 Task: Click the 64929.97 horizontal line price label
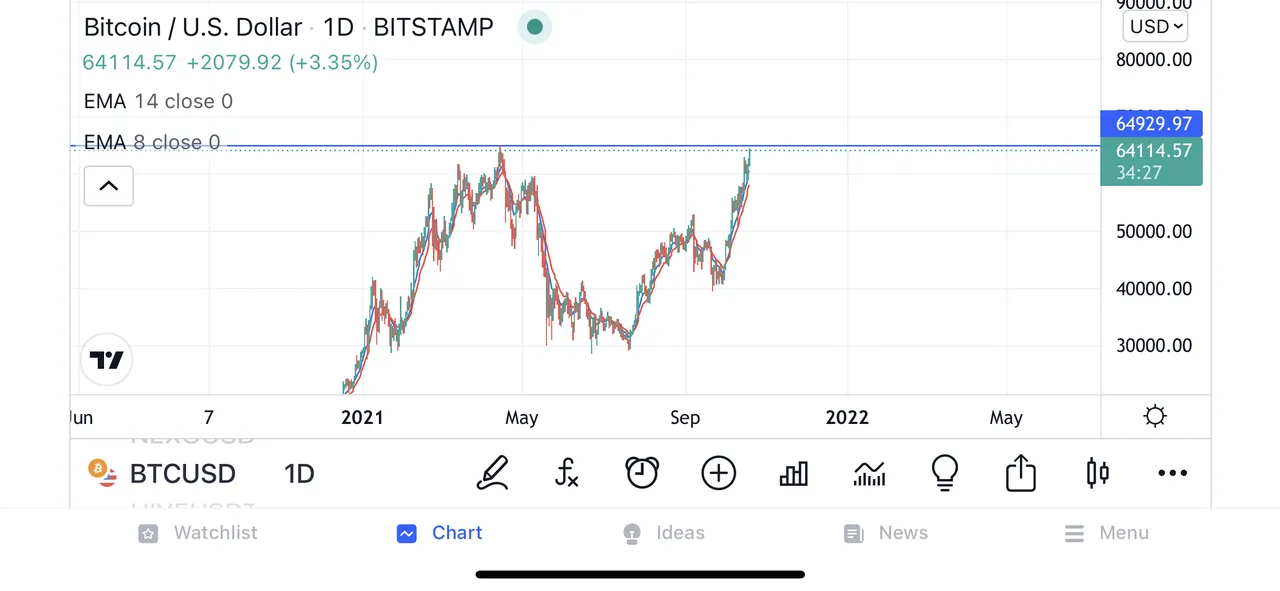(1150, 124)
